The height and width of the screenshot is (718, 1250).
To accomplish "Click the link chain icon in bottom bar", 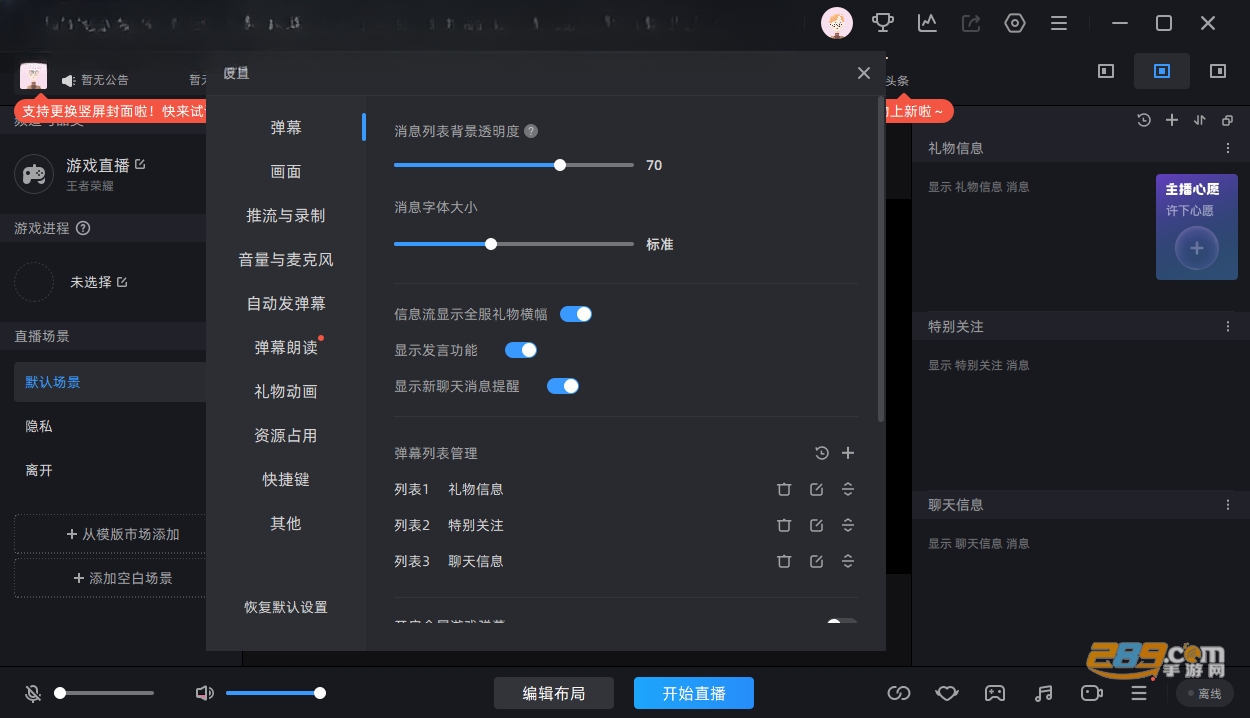I will (x=898, y=693).
